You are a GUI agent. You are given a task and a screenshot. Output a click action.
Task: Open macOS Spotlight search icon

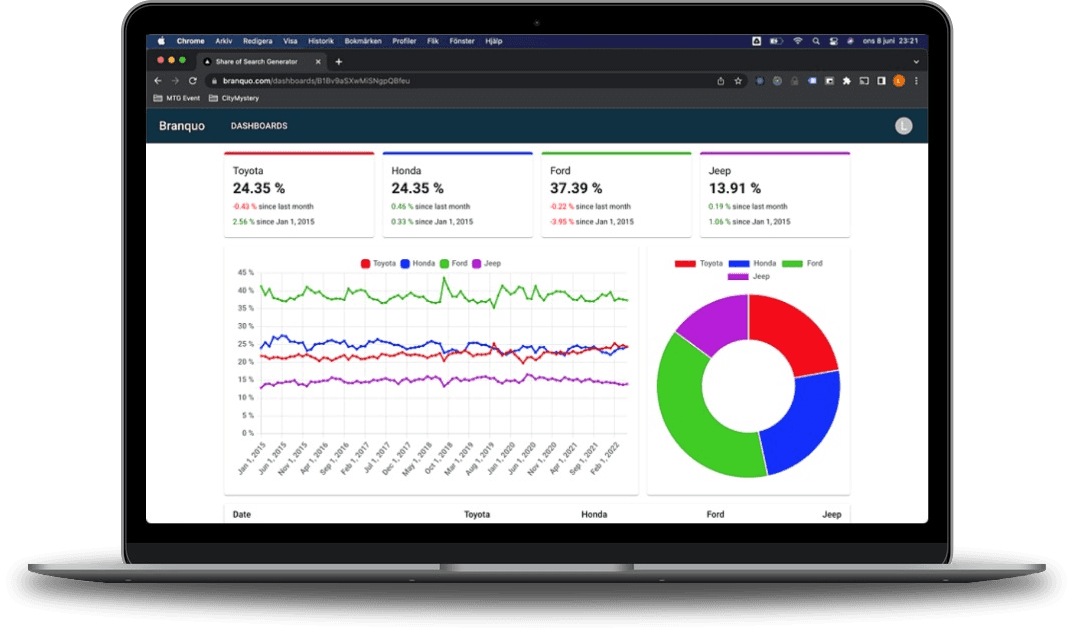tap(816, 41)
